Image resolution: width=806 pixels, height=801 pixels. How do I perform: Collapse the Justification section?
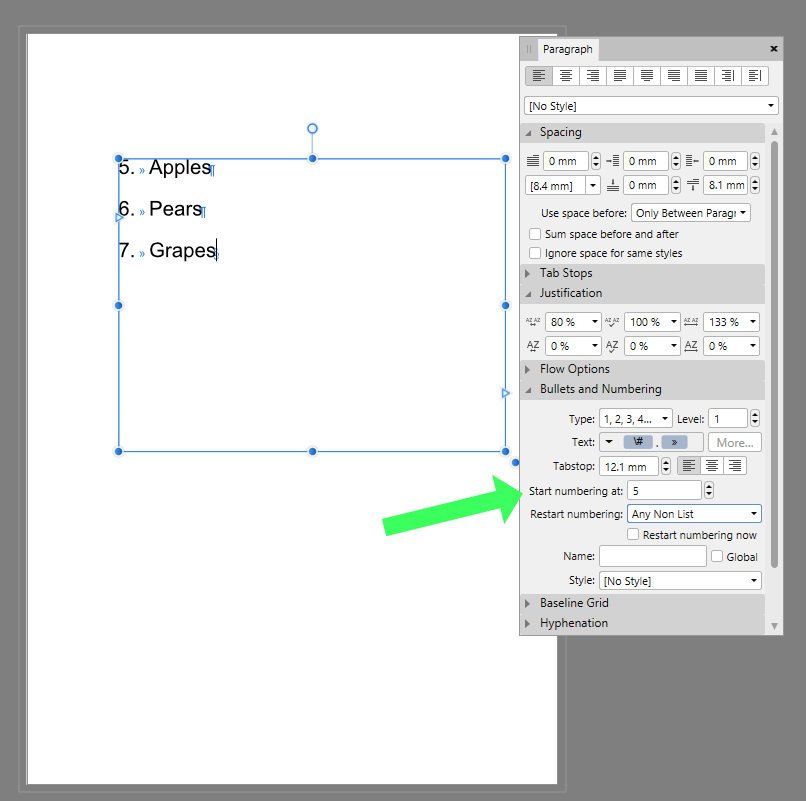tap(528, 293)
